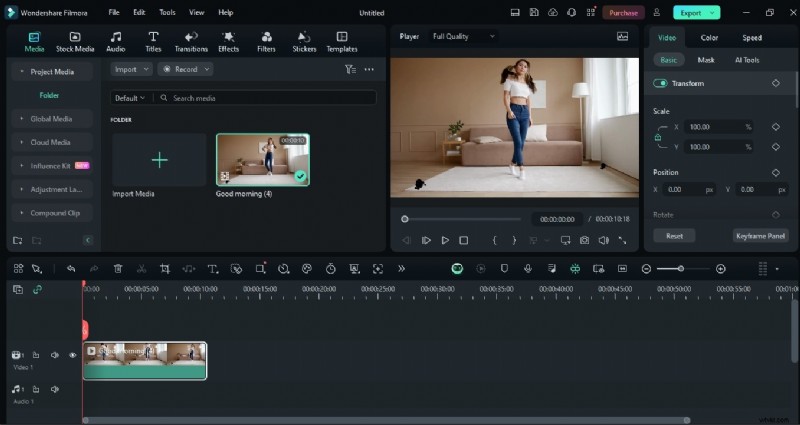The image size is (800, 425).
Task: Add keyframe for Scale X
Action: click(x=776, y=127)
